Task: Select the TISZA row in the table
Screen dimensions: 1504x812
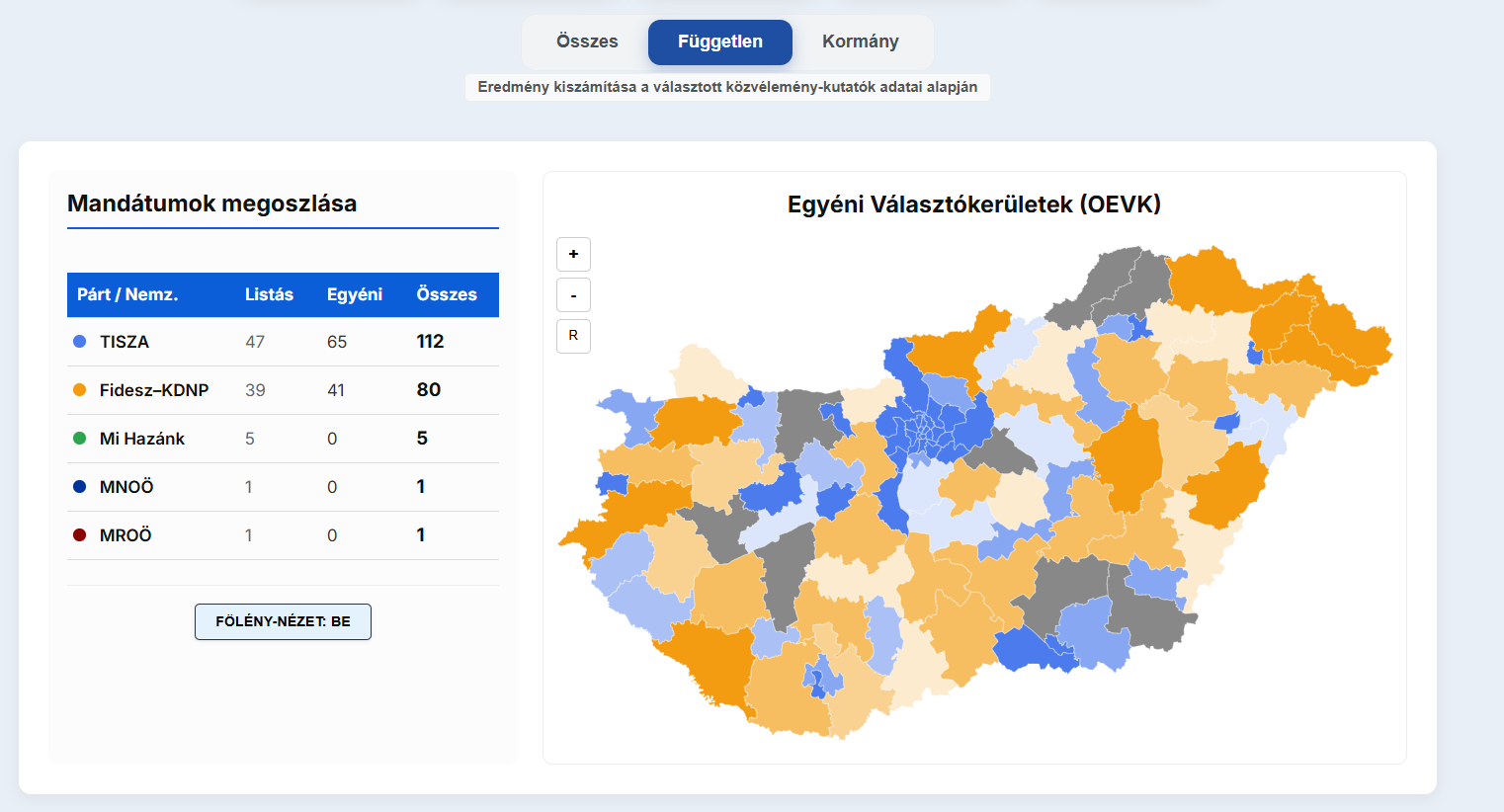Action: pyautogui.click(x=125, y=342)
